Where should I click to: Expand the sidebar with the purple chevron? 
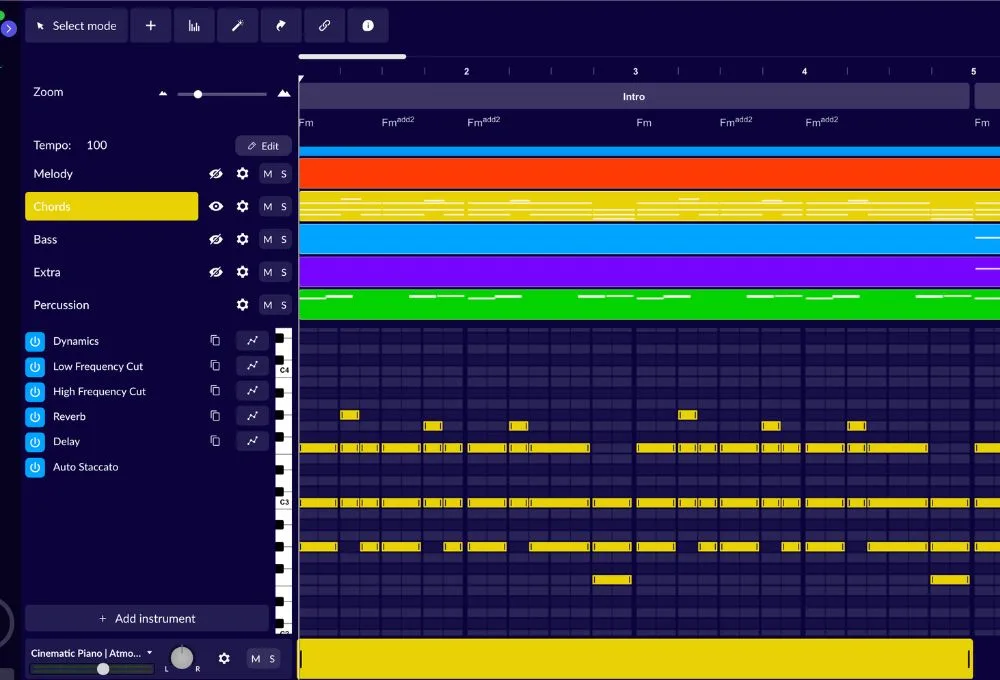(8, 28)
